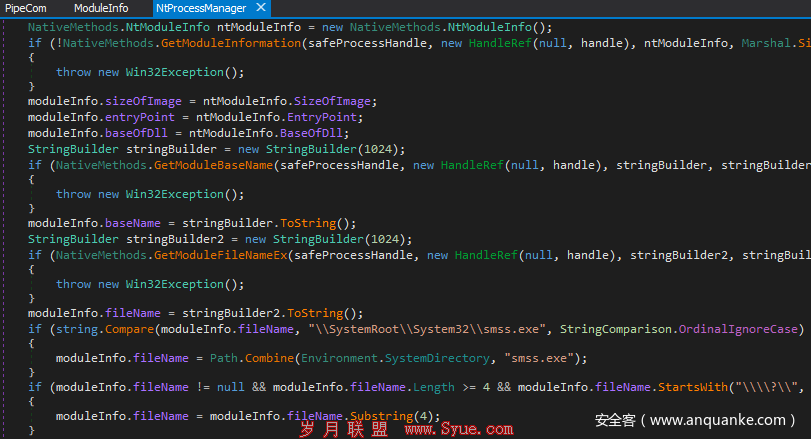Click StartsWith method call
This screenshot has width=811, height=439.
(693, 387)
